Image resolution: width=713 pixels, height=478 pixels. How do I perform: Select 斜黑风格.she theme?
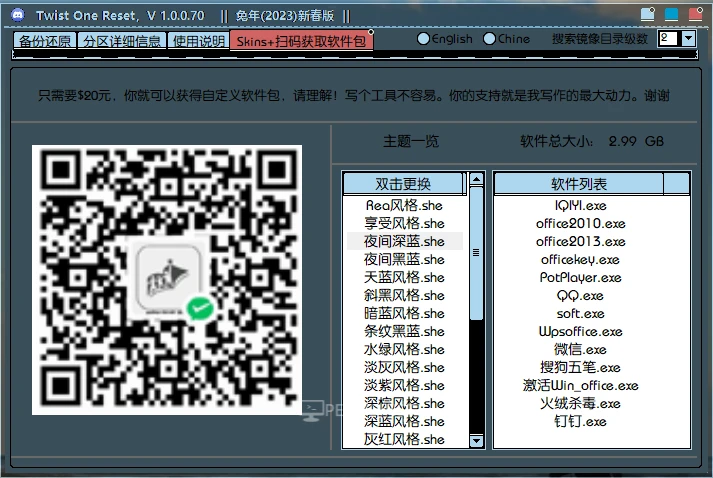404,295
